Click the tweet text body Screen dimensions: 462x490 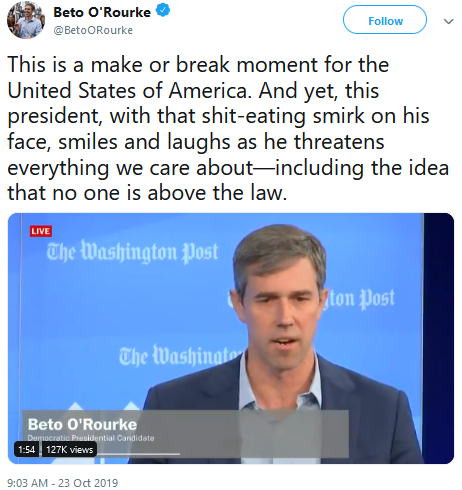click(x=228, y=129)
